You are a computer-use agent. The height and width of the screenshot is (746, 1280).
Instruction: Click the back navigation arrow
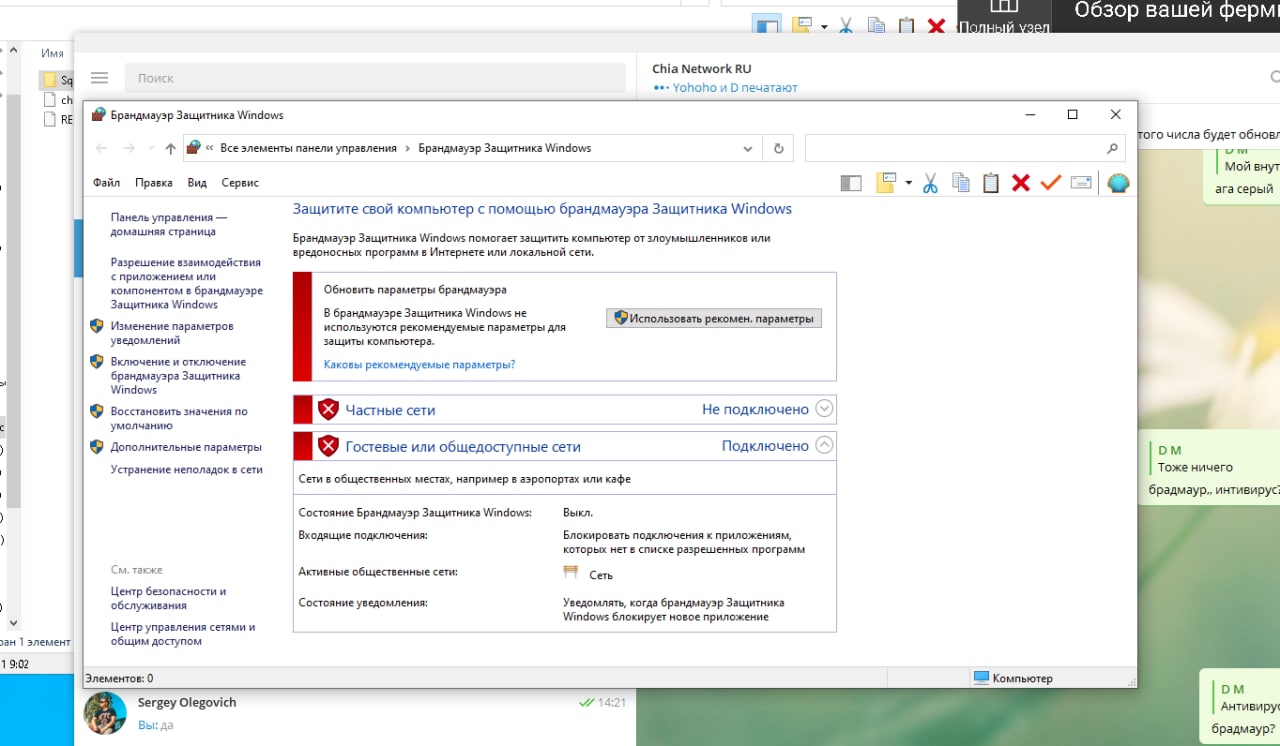point(101,148)
